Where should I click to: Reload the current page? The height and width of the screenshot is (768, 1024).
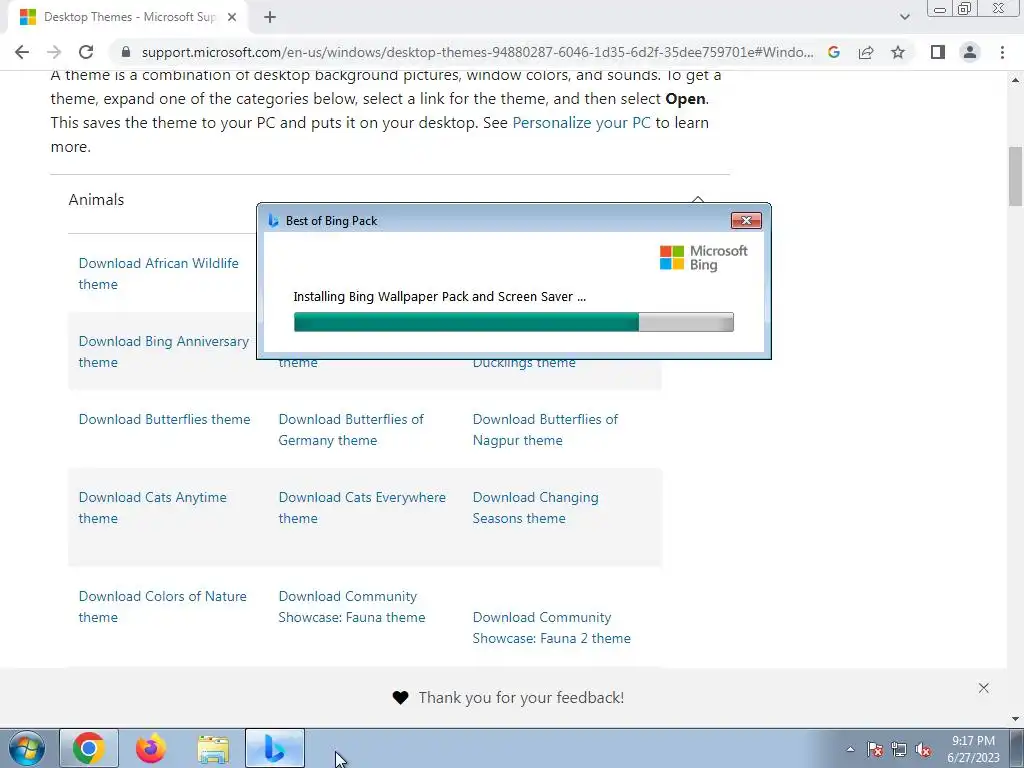click(x=86, y=52)
